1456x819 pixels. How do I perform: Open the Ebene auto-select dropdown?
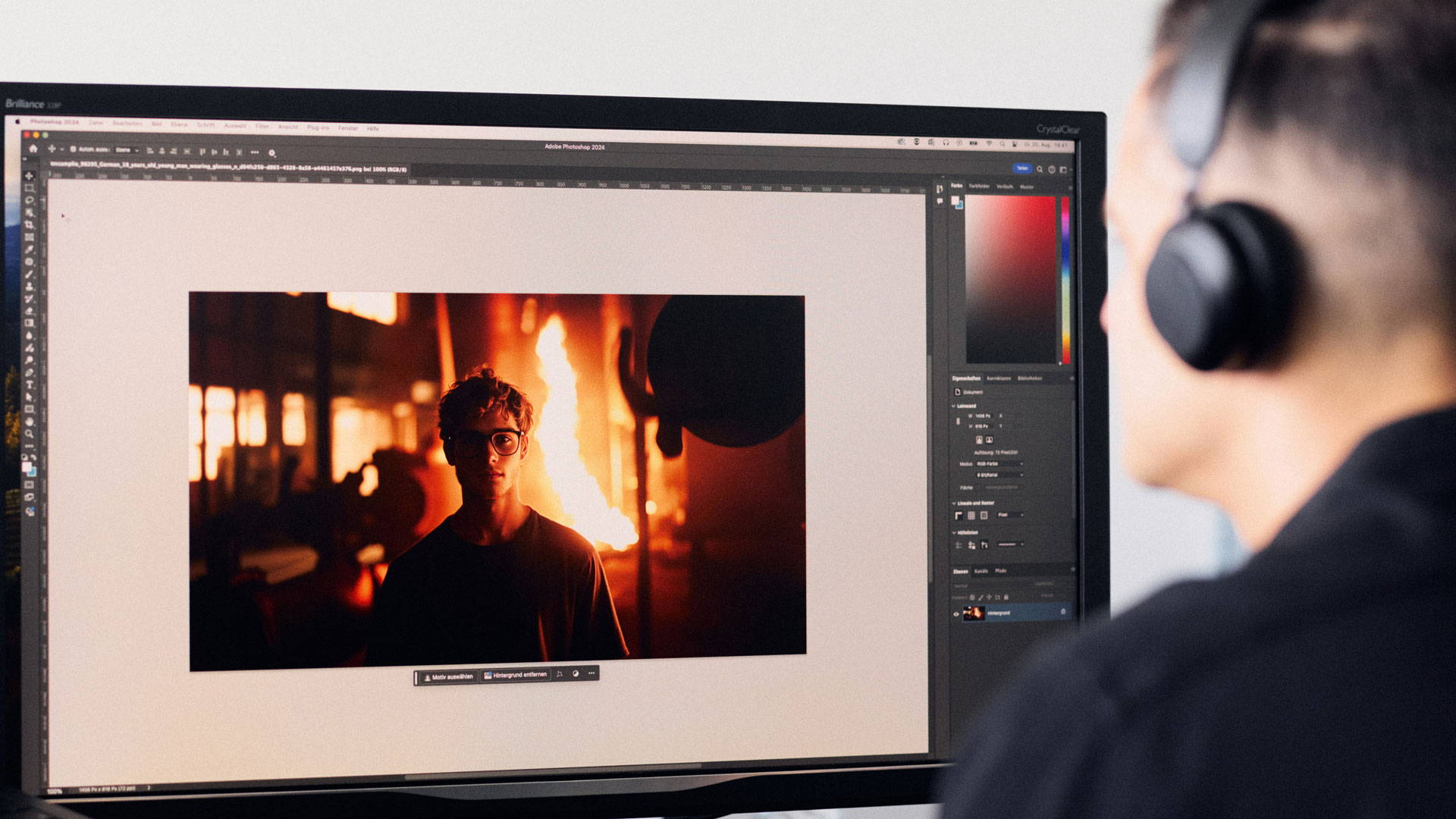point(127,150)
